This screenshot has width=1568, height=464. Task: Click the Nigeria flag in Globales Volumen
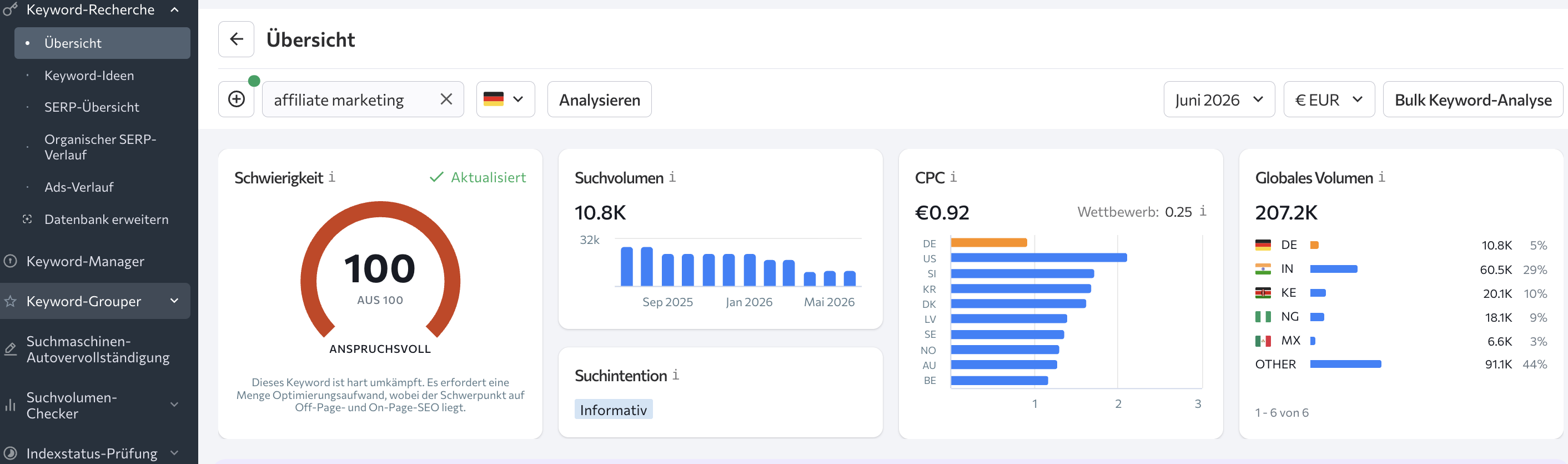pyautogui.click(x=1263, y=317)
